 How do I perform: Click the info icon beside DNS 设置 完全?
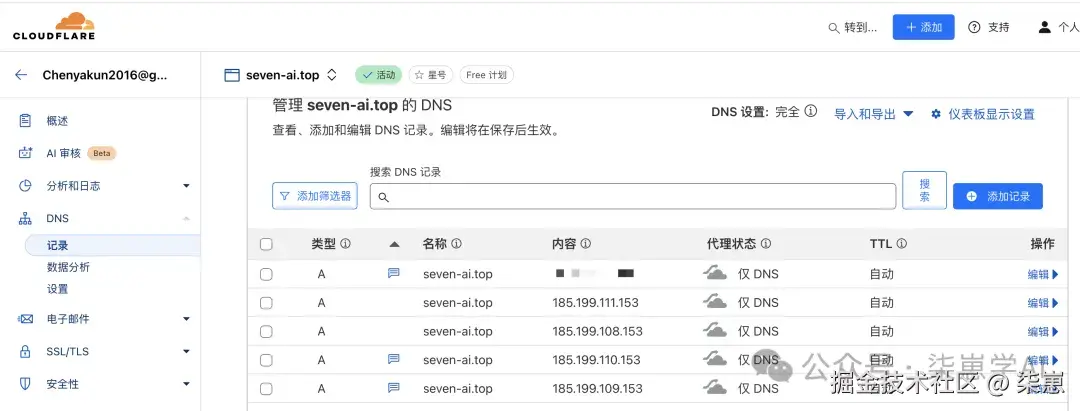pos(811,112)
